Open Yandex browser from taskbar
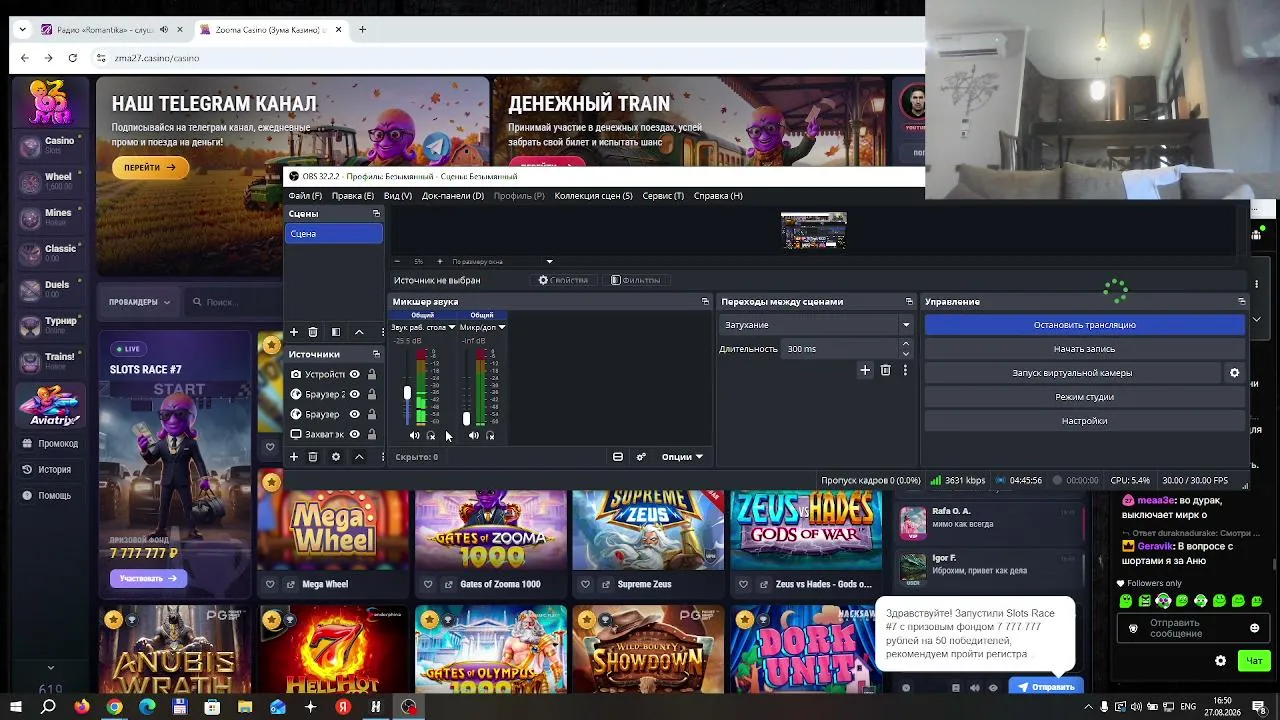Viewport: 1280px width, 720px height. coord(343,707)
